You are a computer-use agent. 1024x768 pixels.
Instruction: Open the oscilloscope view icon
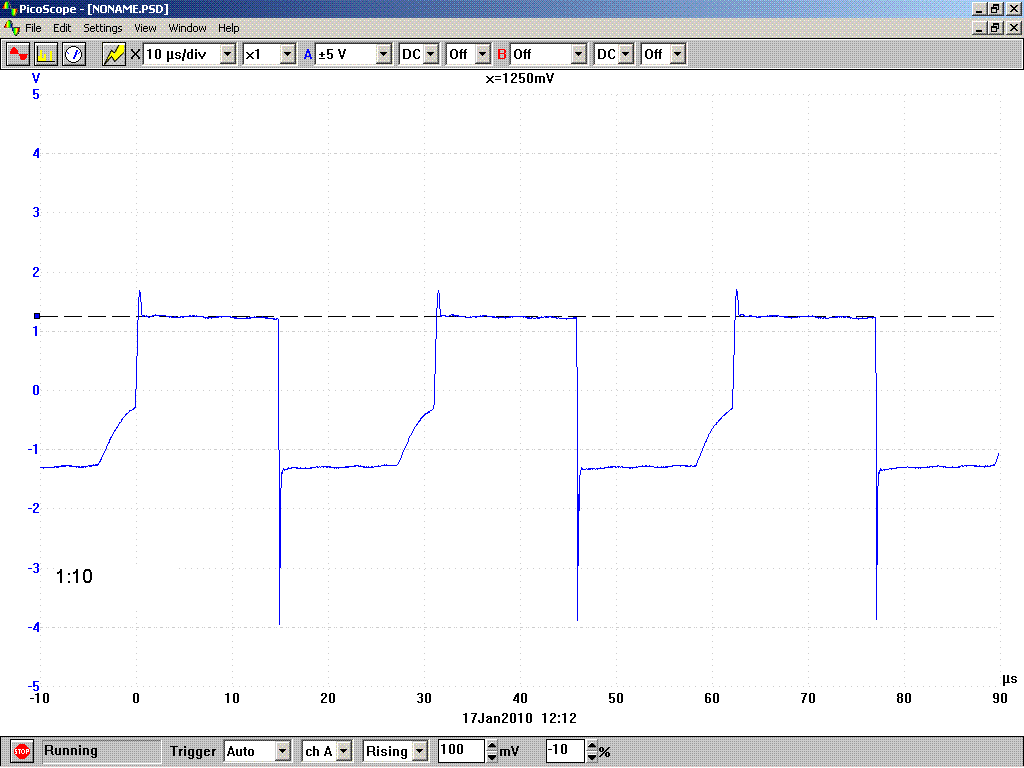pos(18,54)
